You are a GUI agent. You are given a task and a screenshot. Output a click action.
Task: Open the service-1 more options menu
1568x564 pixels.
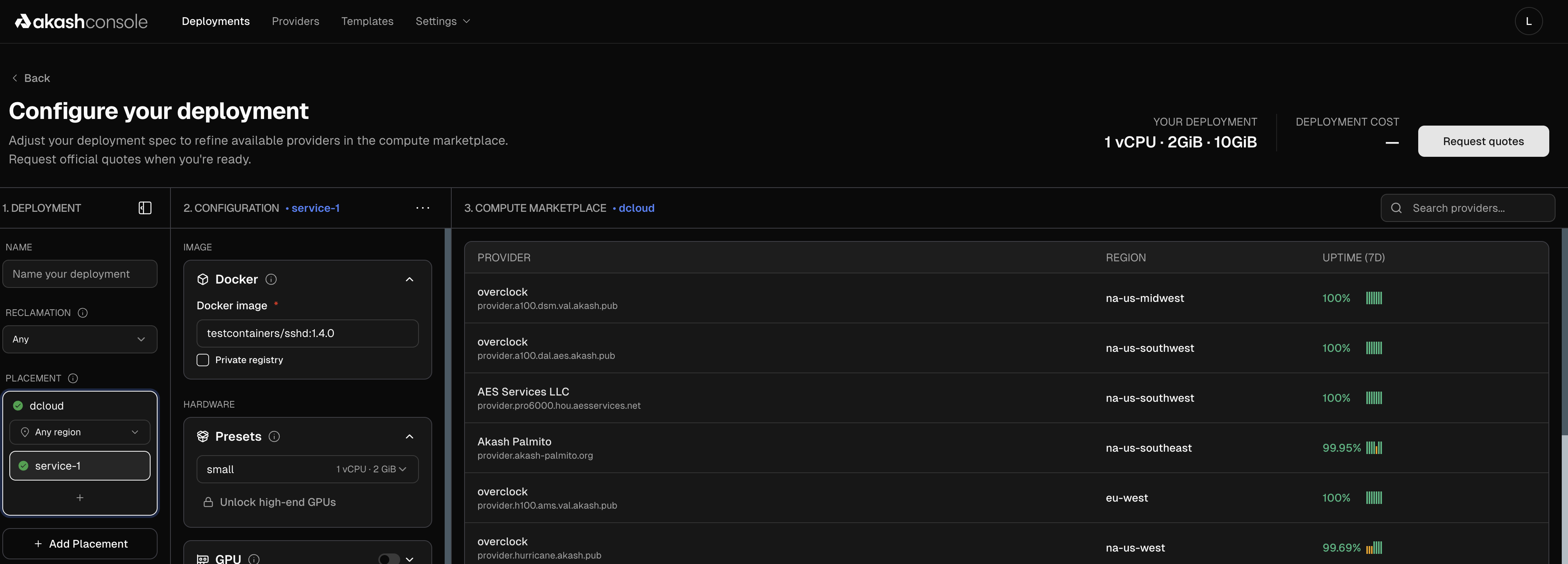click(x=422, y=208)
